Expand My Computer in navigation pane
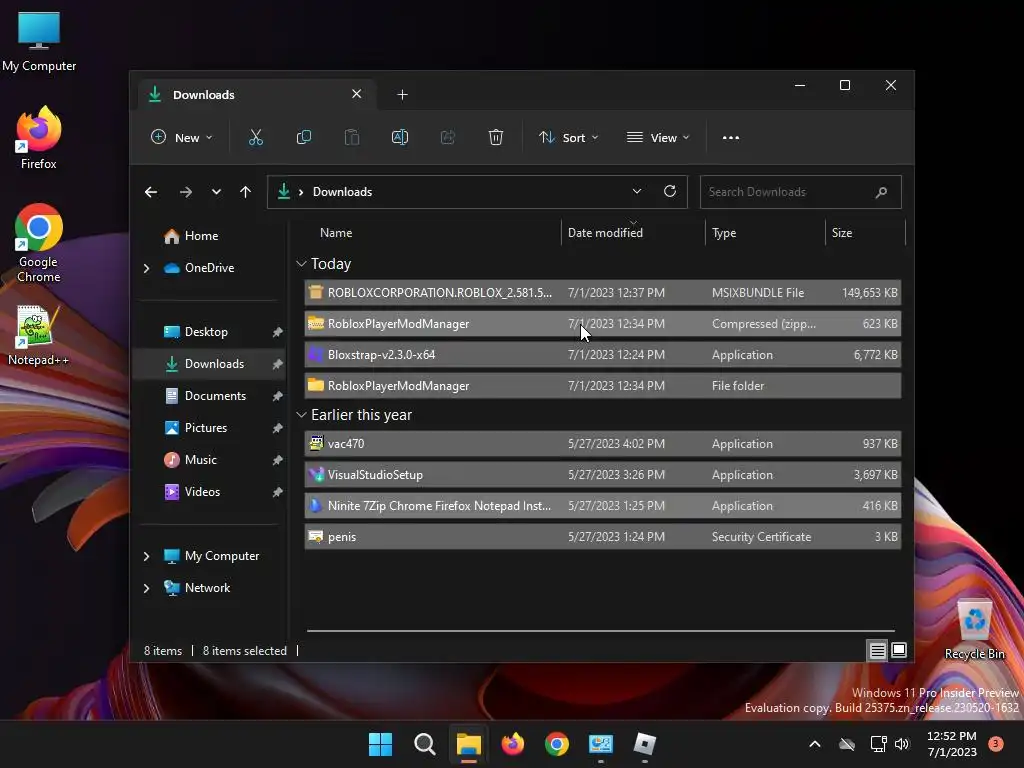 146,556
